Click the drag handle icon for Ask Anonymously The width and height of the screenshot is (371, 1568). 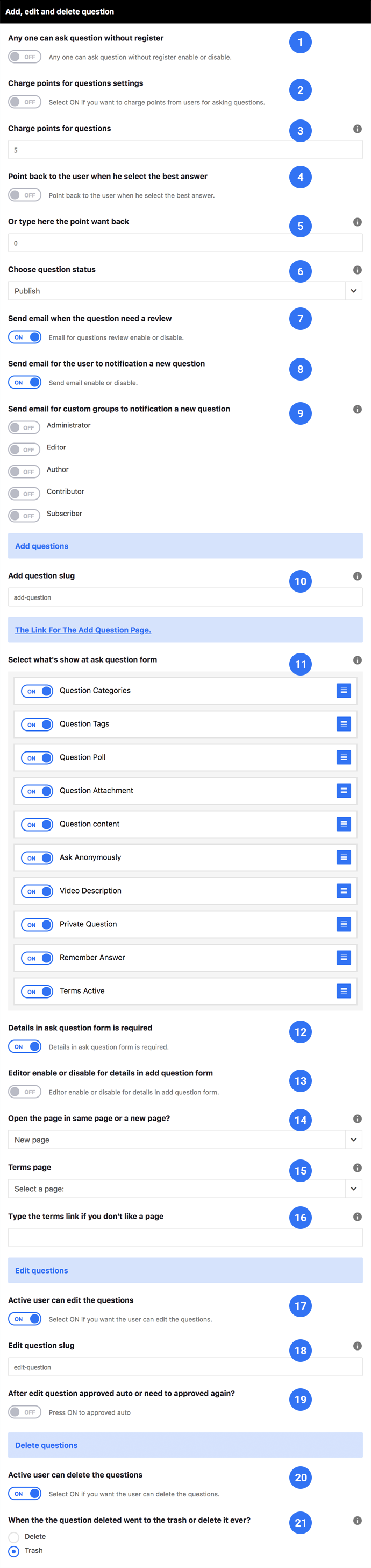tap(344, 857)
